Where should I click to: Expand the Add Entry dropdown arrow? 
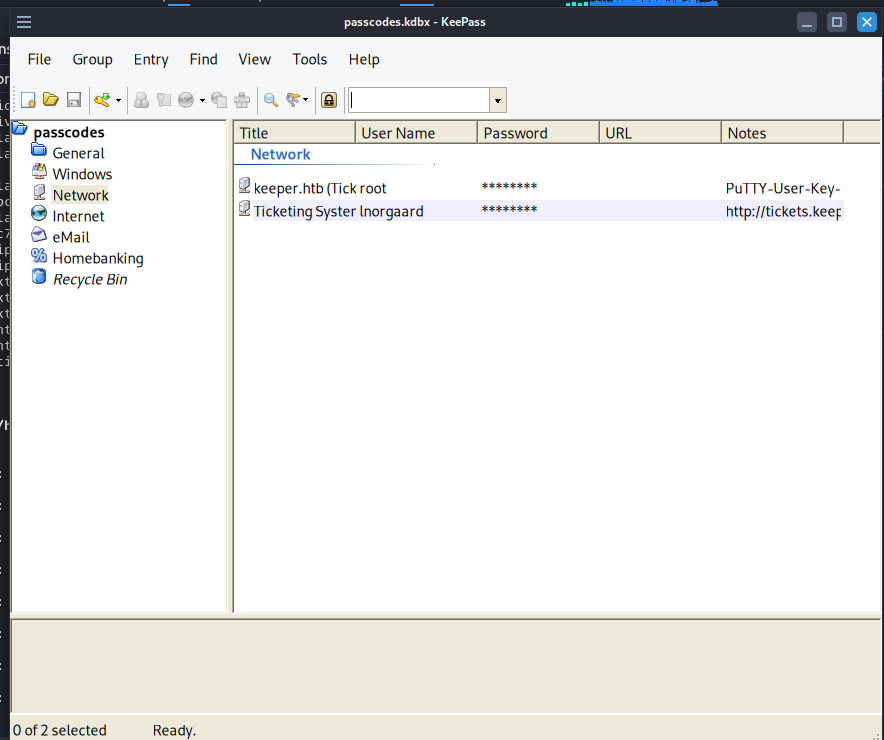tap(118, 100)
